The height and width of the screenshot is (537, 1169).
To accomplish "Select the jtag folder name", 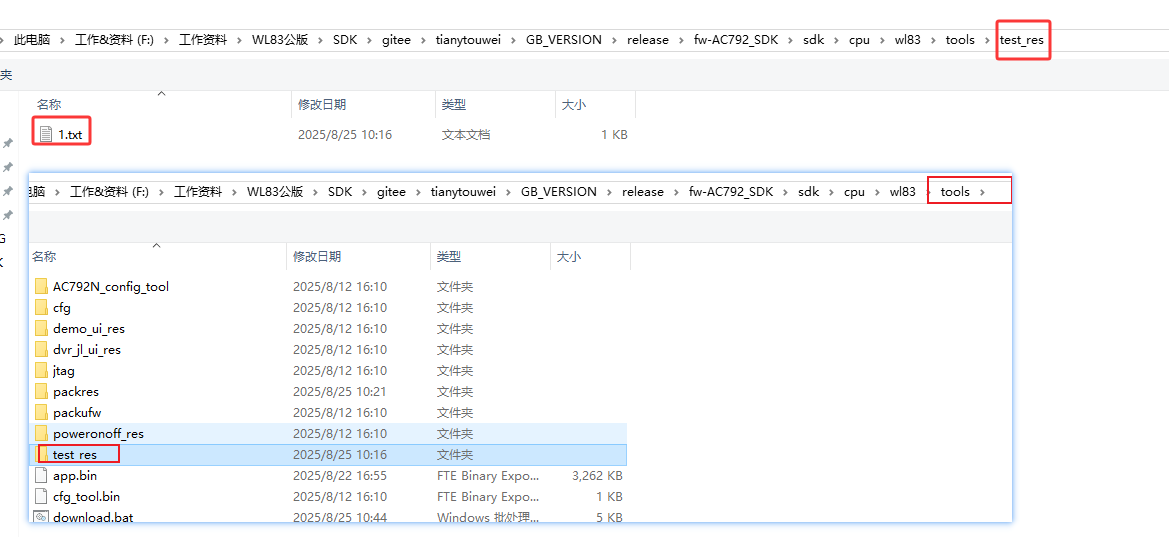I will (64, 370).
